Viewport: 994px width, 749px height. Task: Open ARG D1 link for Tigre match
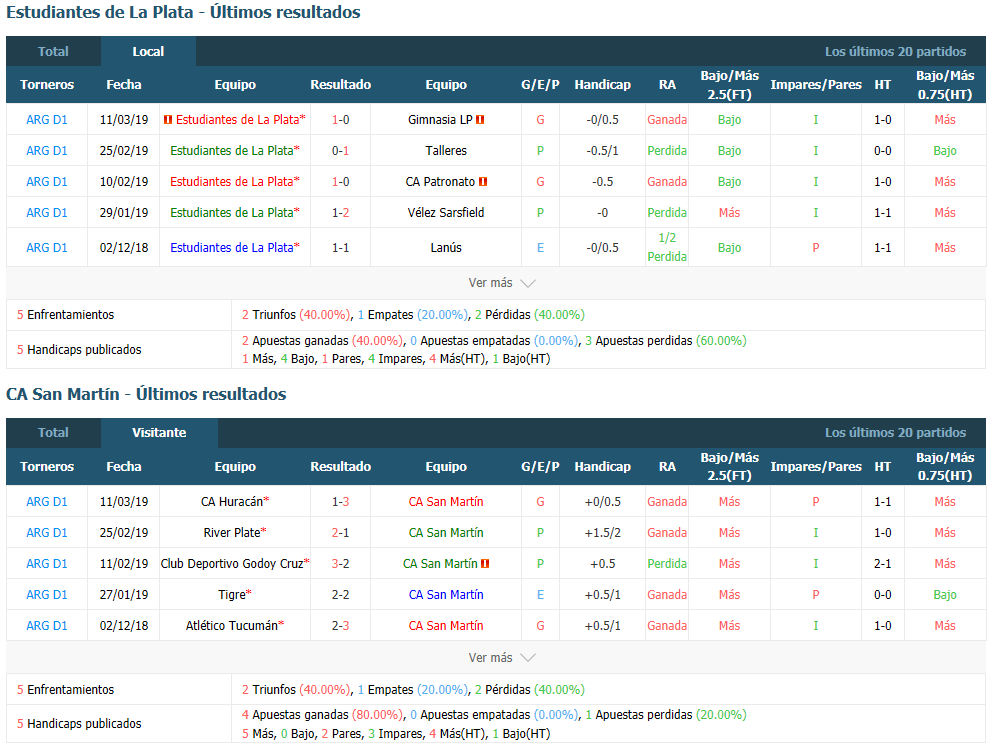47,595
